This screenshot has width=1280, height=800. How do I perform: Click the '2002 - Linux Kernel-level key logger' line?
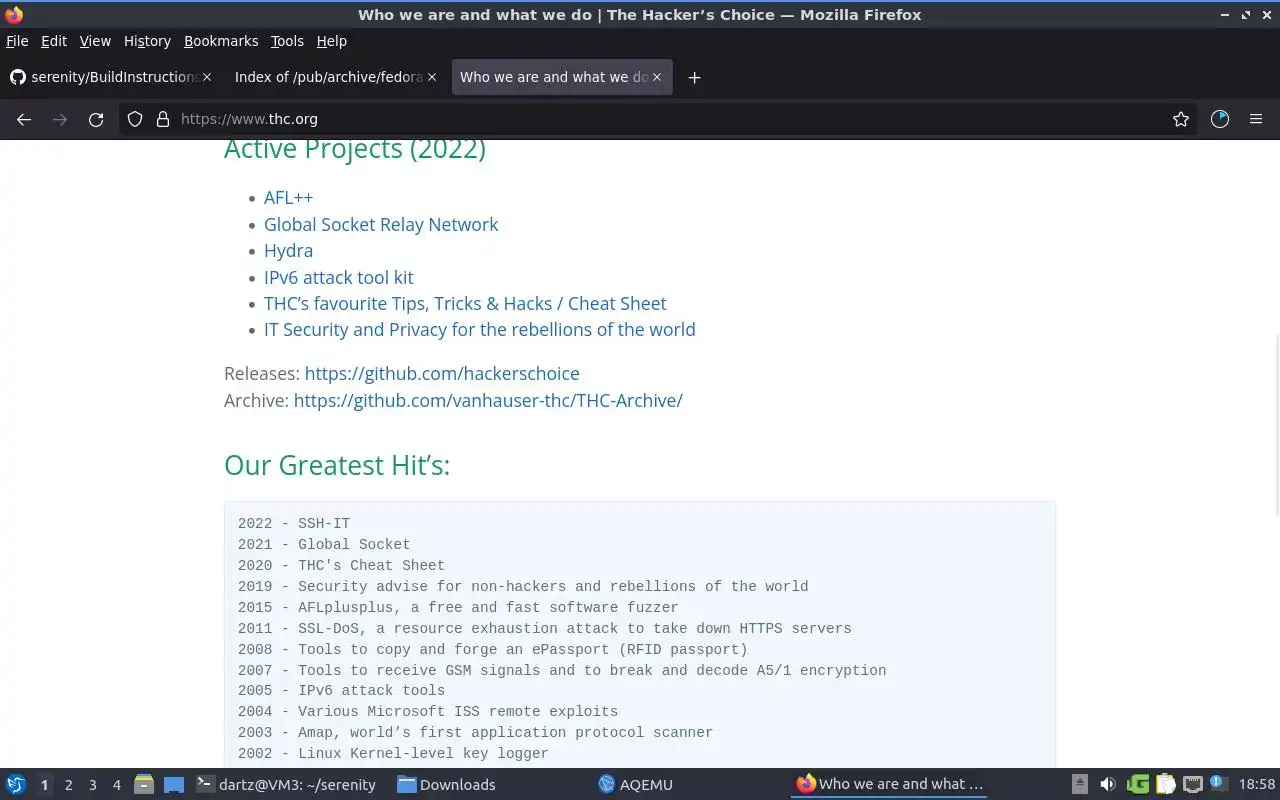[x=393, y=754]
